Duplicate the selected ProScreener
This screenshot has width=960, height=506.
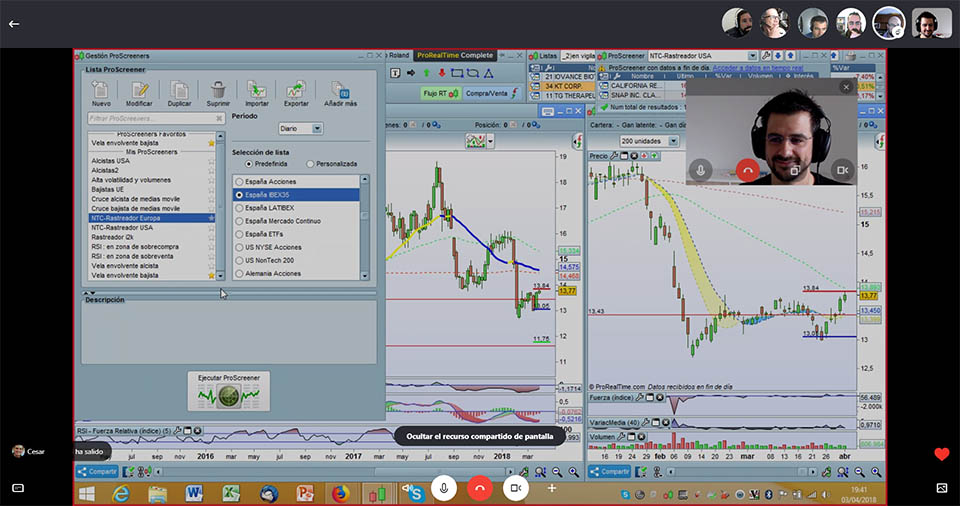point(180,91)
